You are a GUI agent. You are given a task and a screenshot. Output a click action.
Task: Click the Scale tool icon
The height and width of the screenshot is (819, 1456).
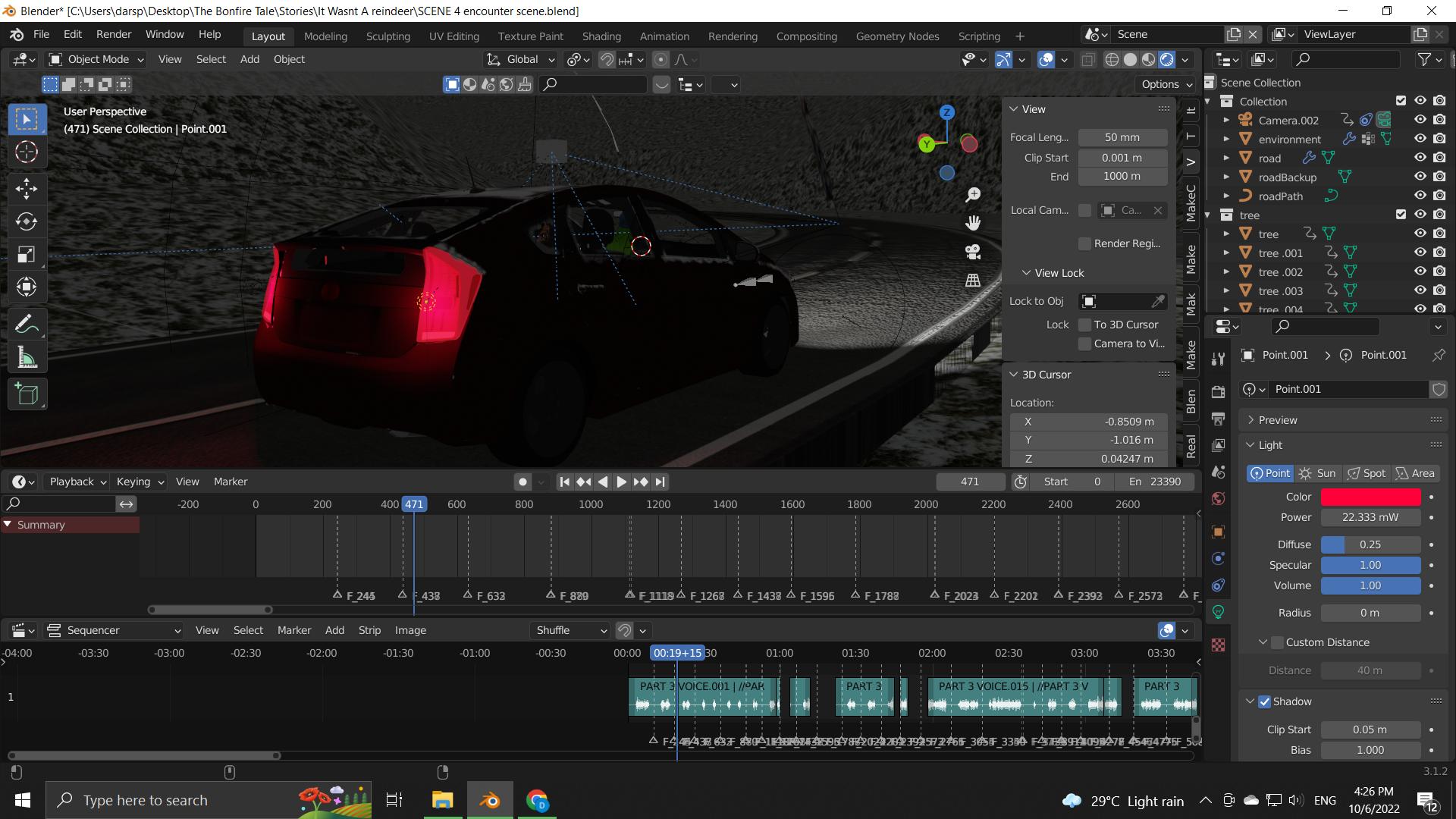[x=26, y=254]
